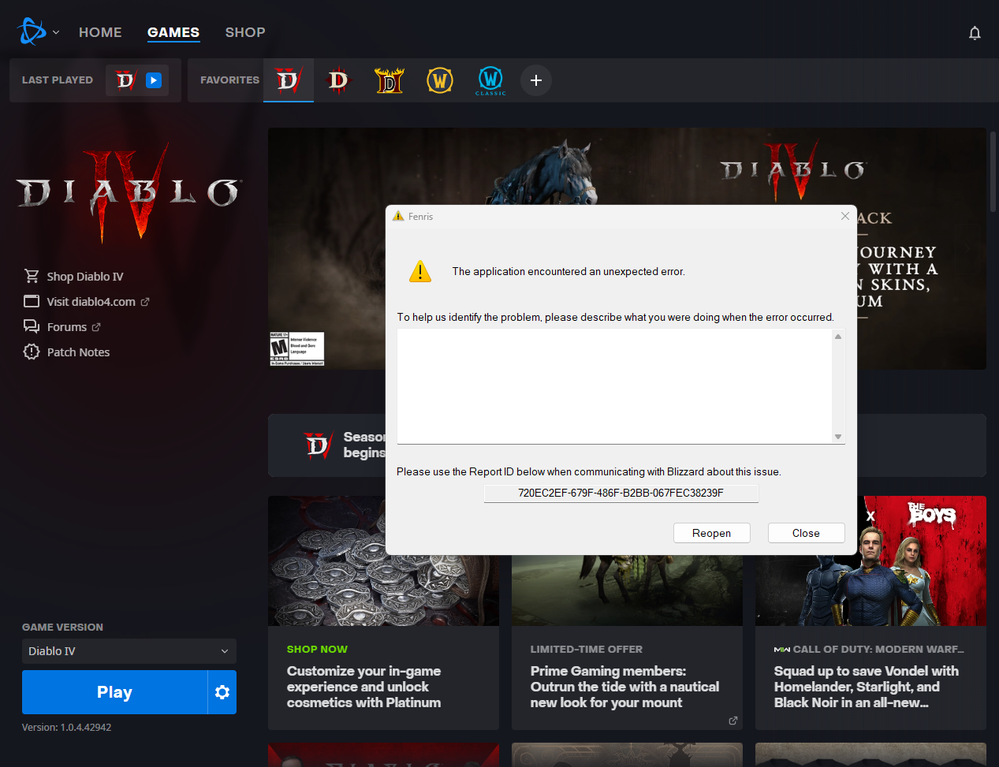This screenshot has width=999, height=767.
Task: Expand the Game Version dropdown showing Diablo IV
Action: pos(129,651)
